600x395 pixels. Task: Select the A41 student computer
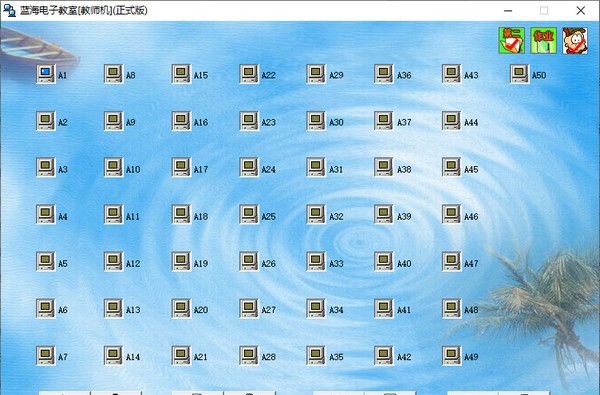pyautogui.click(x=384, y=308)
